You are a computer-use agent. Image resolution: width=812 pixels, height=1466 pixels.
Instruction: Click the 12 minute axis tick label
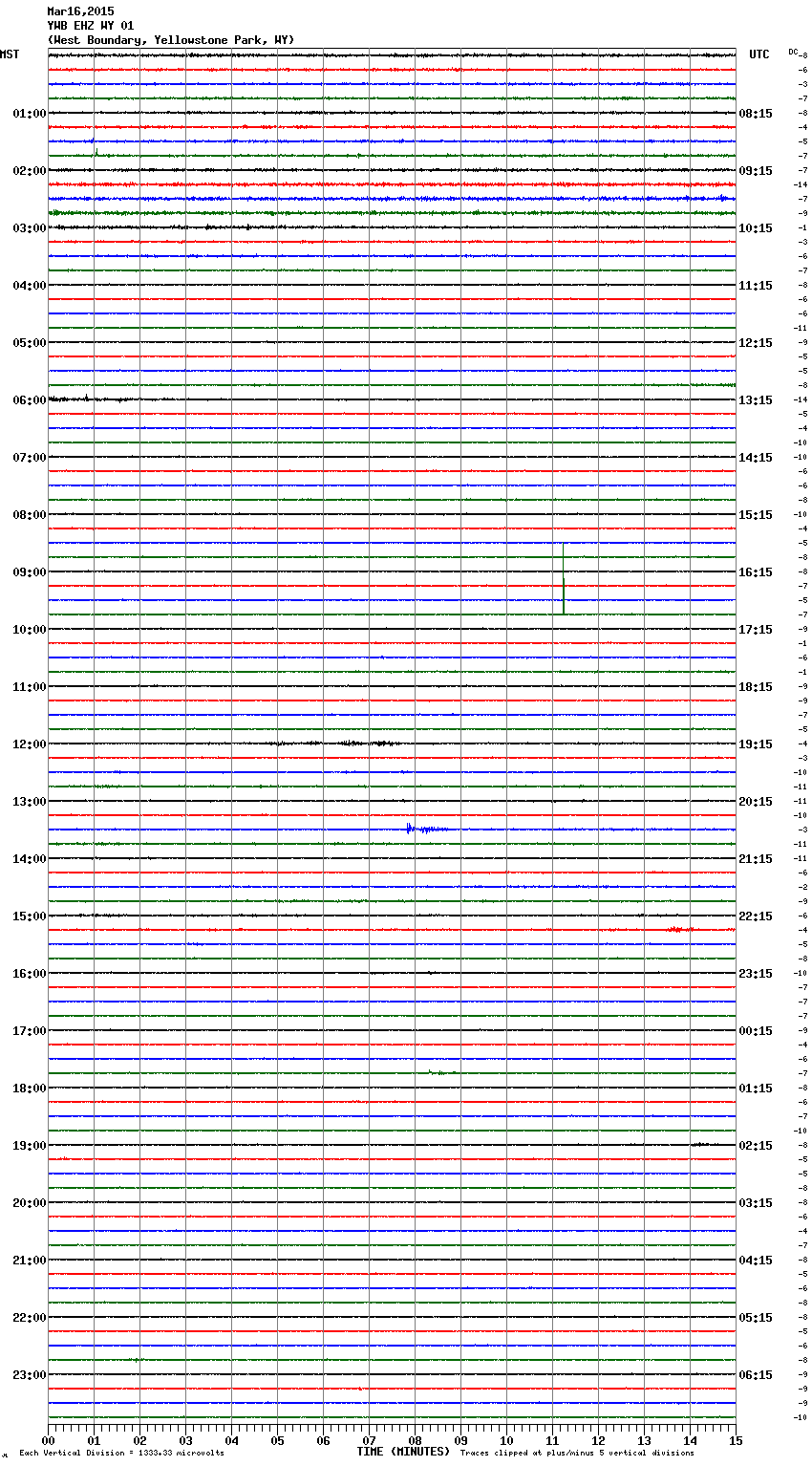598,1441
